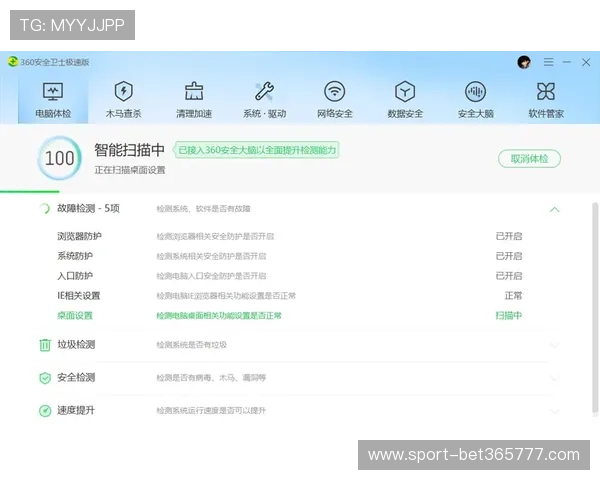
Task: Select the 系统防护 row label
Action: 75,256
